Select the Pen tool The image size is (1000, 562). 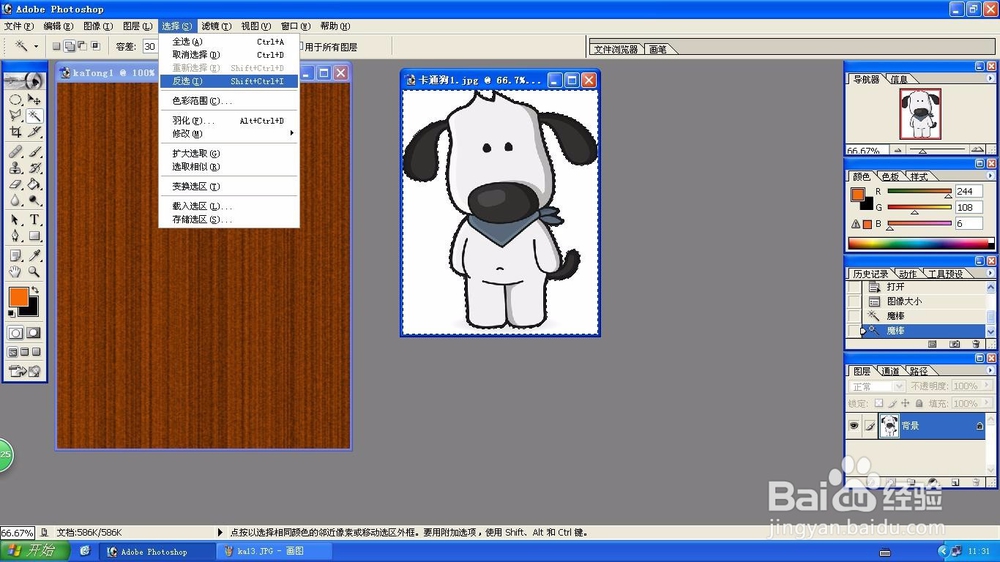pos(15,236)
